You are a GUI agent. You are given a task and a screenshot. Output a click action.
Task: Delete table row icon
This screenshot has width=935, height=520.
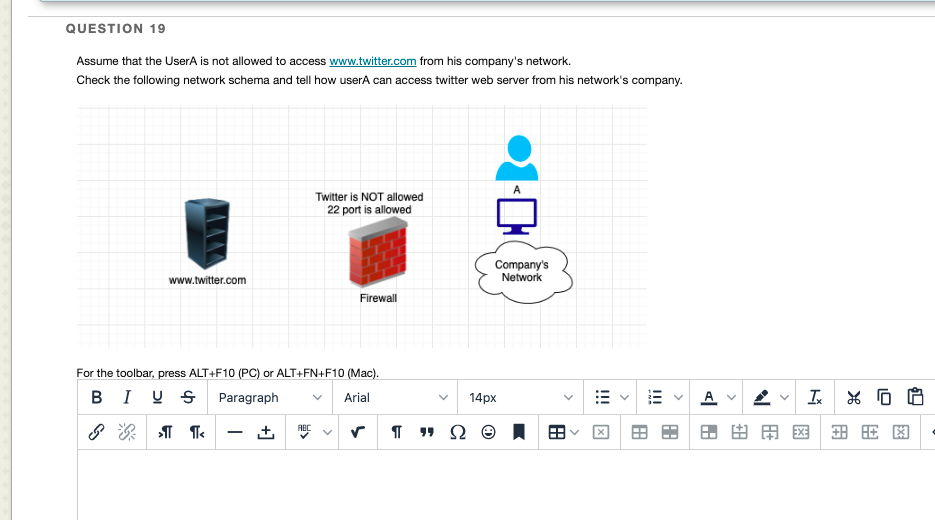801,432
